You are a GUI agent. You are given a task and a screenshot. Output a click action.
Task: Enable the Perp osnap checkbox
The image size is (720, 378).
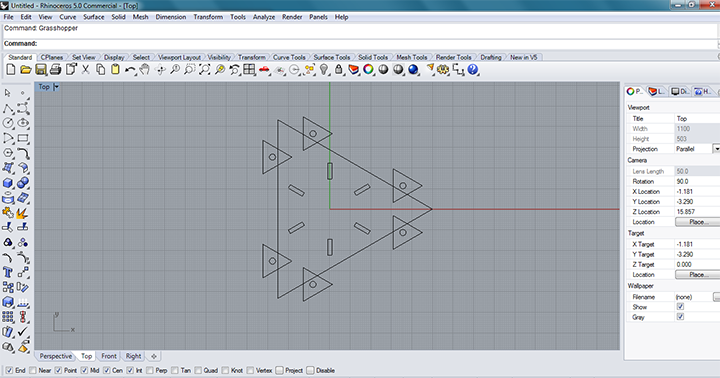click(x=150, y=370)
